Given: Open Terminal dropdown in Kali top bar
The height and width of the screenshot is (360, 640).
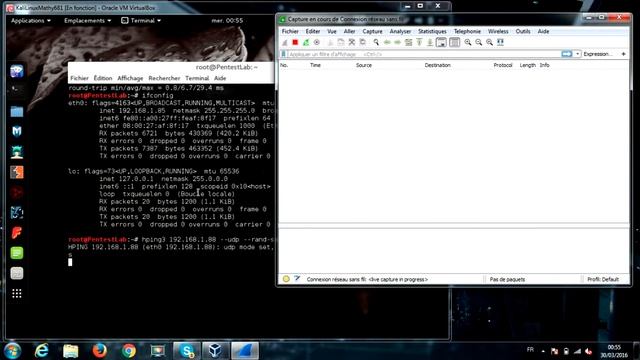Looking at the screenshot, I should coord(141,20).
